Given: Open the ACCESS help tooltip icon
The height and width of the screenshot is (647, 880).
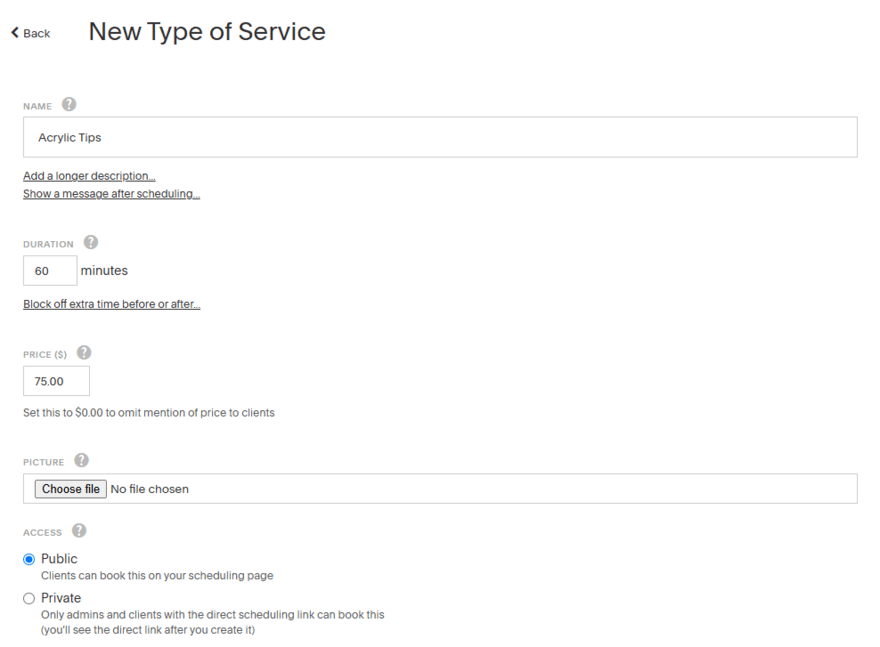Looking at the screenshot, I should [x=79, y=531].
